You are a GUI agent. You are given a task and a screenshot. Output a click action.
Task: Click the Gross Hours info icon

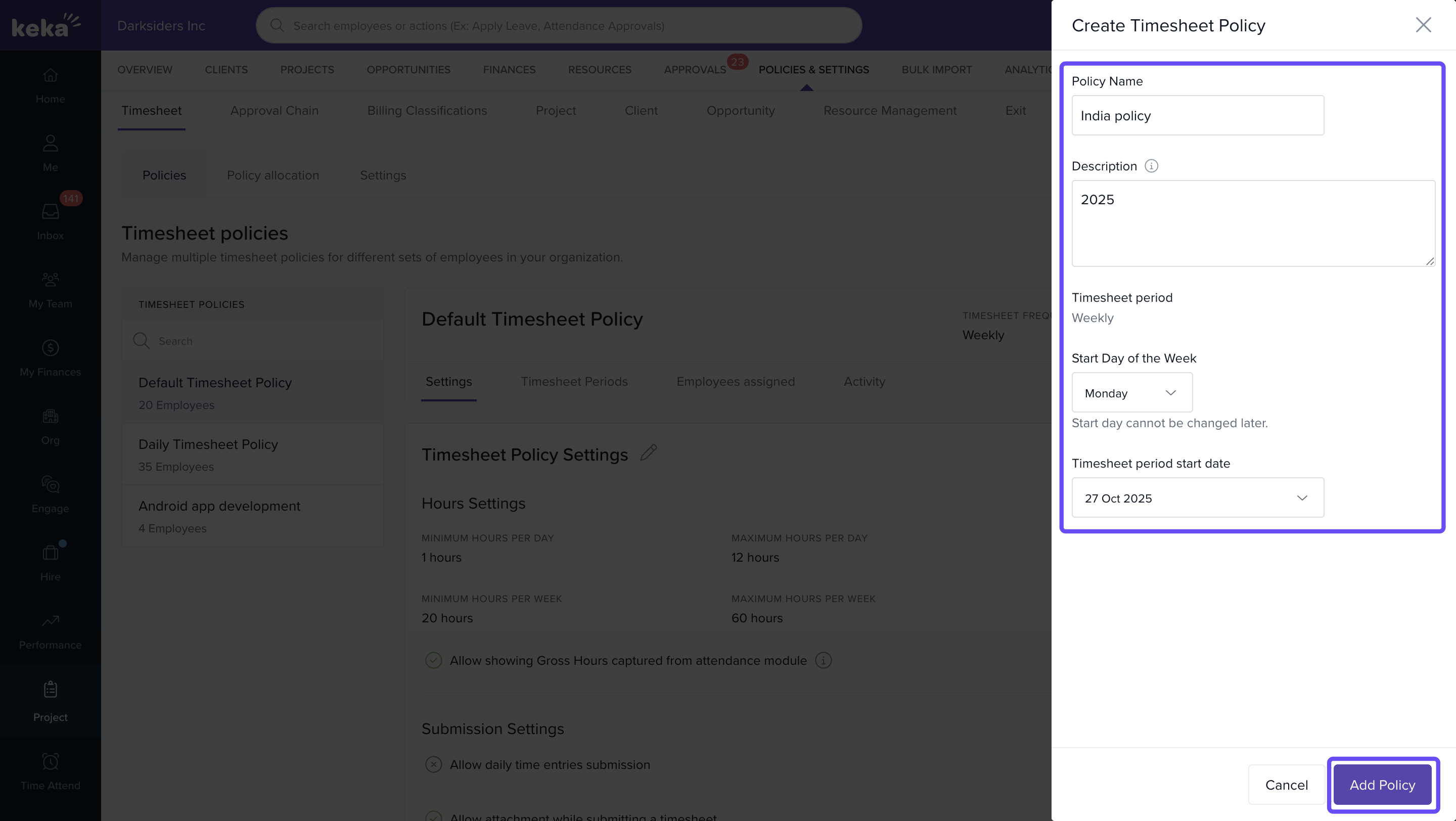pos(823,660)
